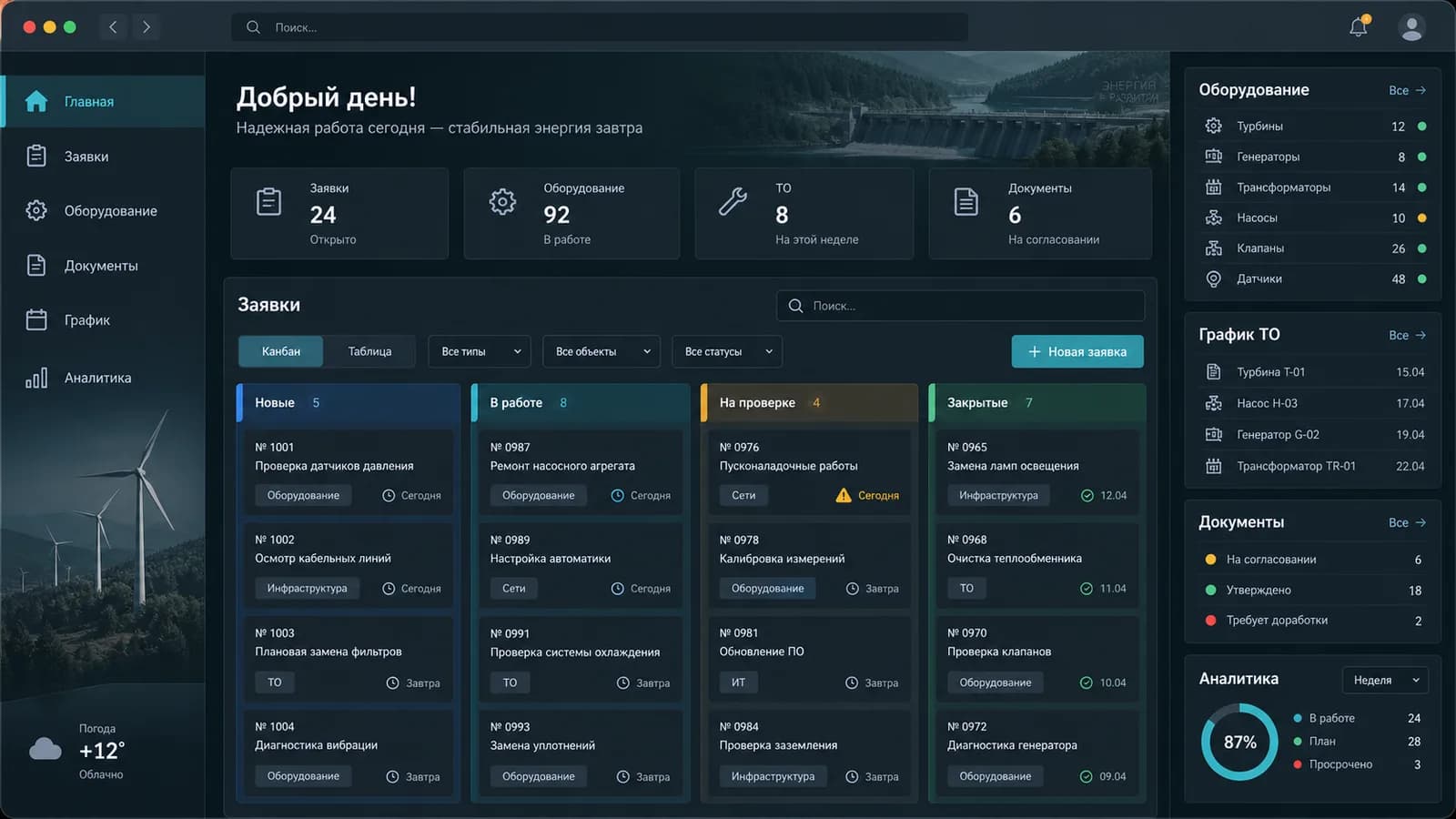The height and width of the screenshot is (819, 1456).
Task: Open Документы in the sidebar
Action: [x=102, y=265]
